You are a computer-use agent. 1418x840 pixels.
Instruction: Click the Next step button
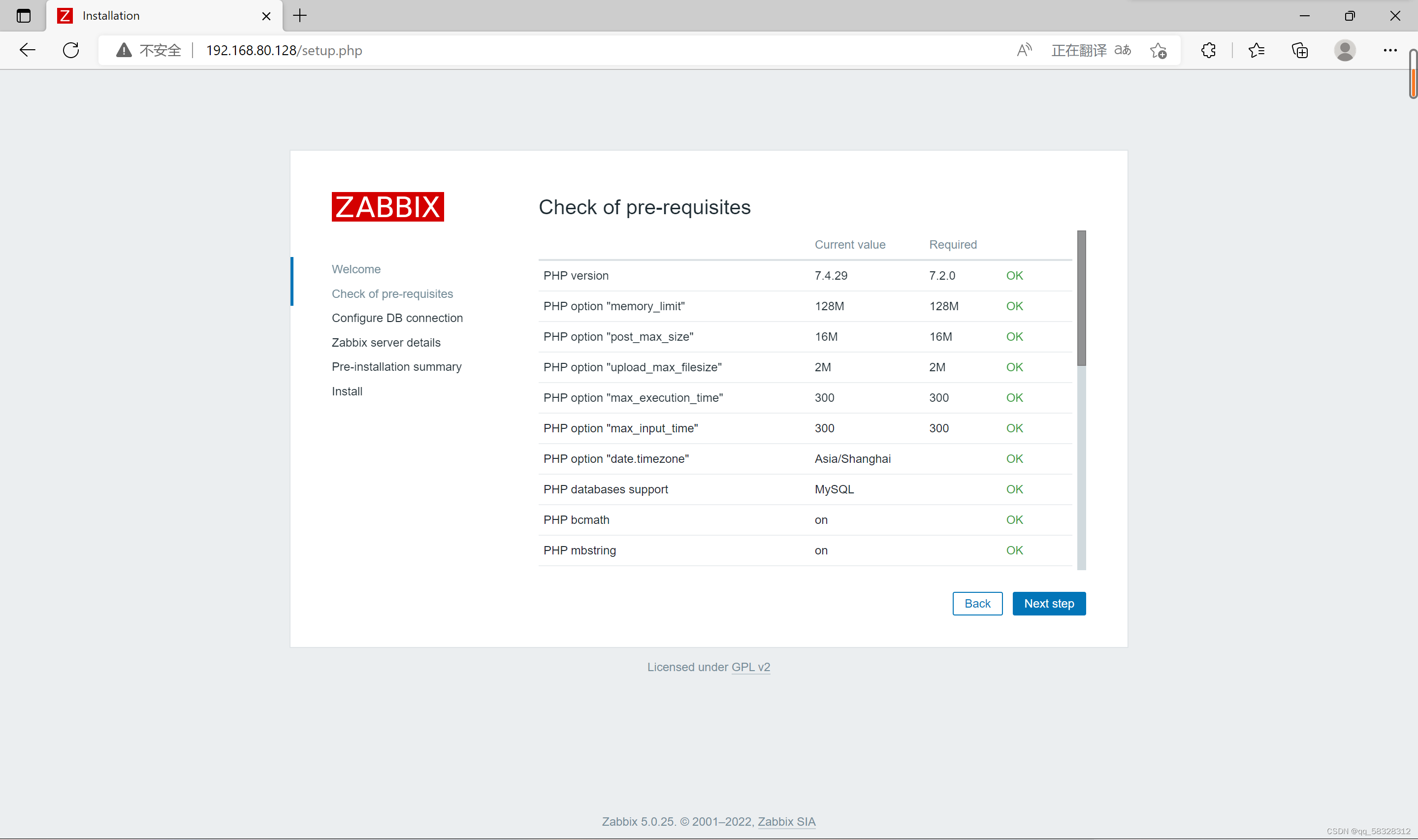coord(1049,603)
